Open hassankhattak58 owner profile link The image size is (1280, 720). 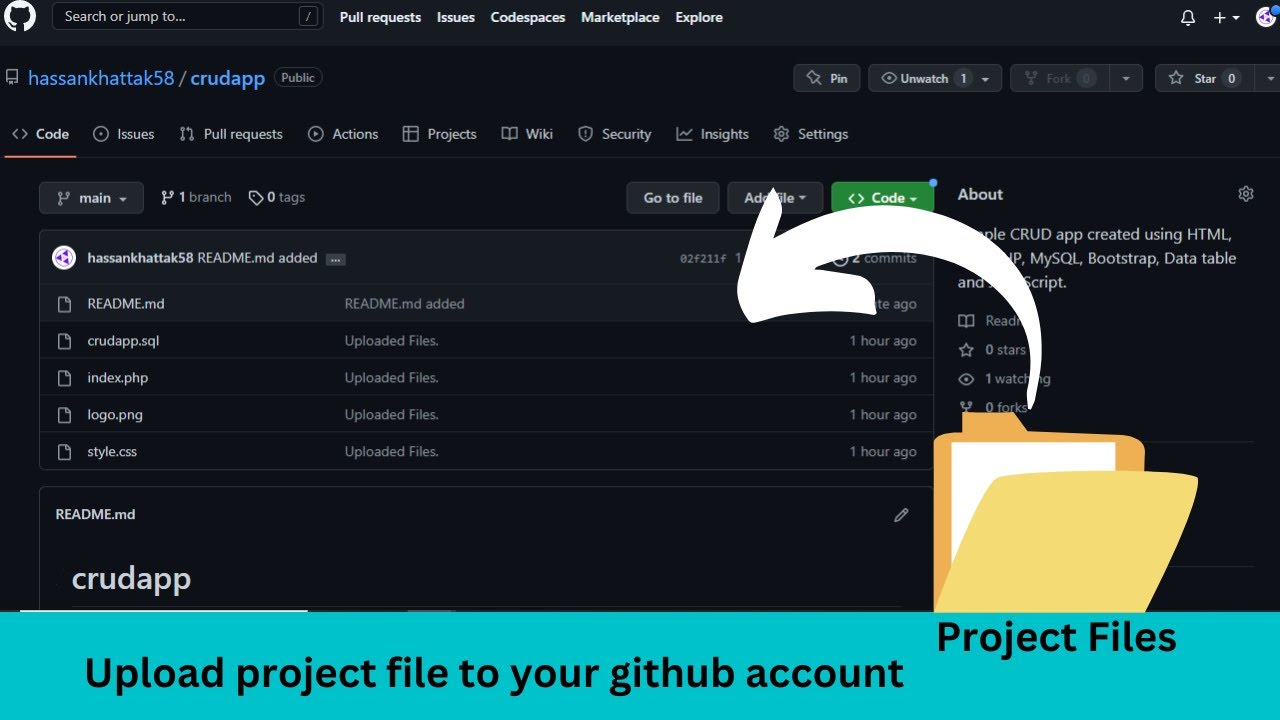pyautogui.click(x=101, y=78)
